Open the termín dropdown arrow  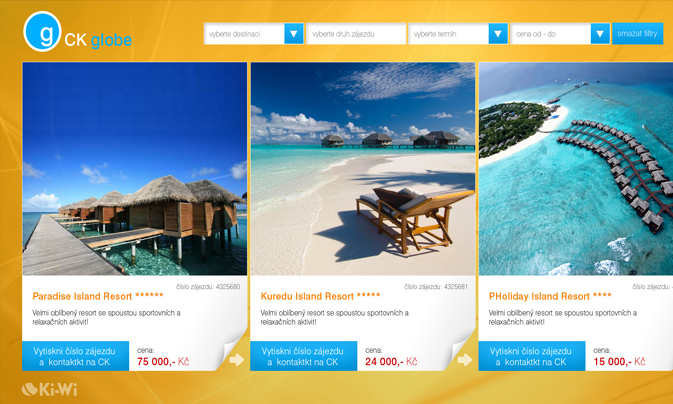click(x=498, y=33)
